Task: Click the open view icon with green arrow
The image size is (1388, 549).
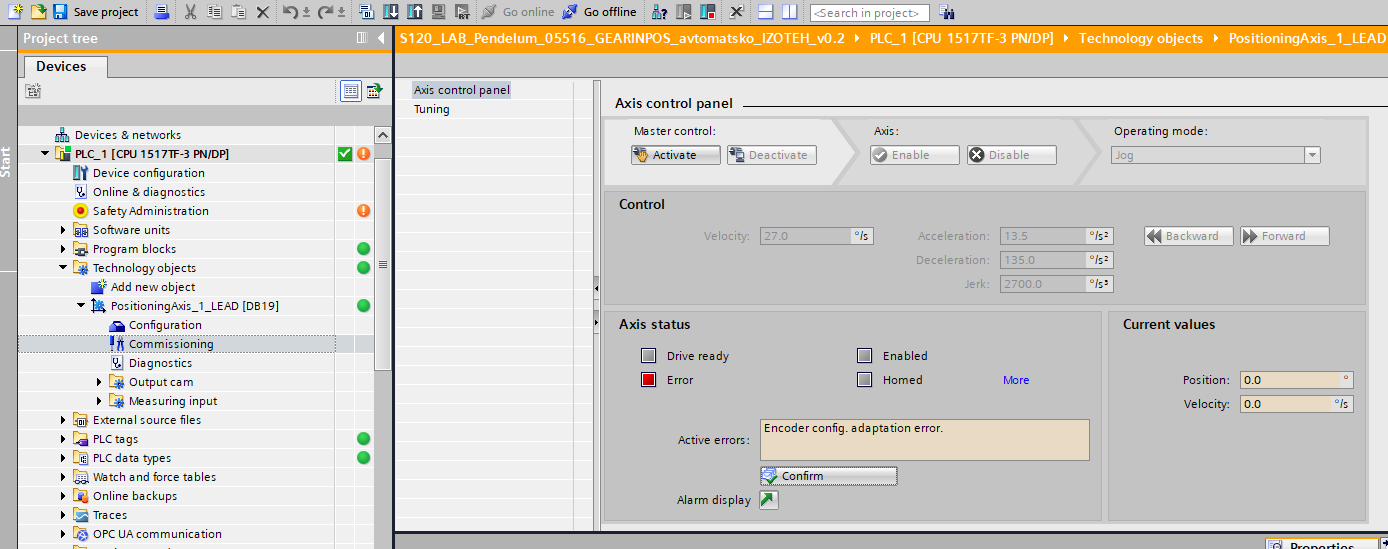Action: 374,91
